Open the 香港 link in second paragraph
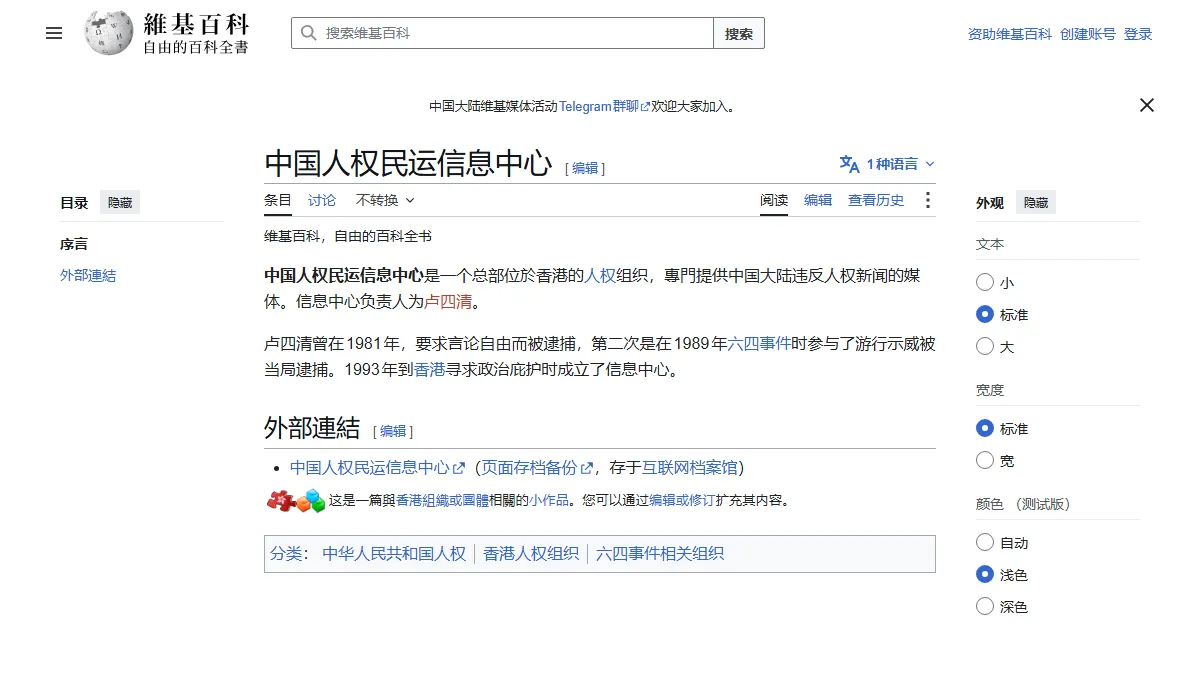The width and height of the screenshot is (1200, 675). (x=430, y=370)
